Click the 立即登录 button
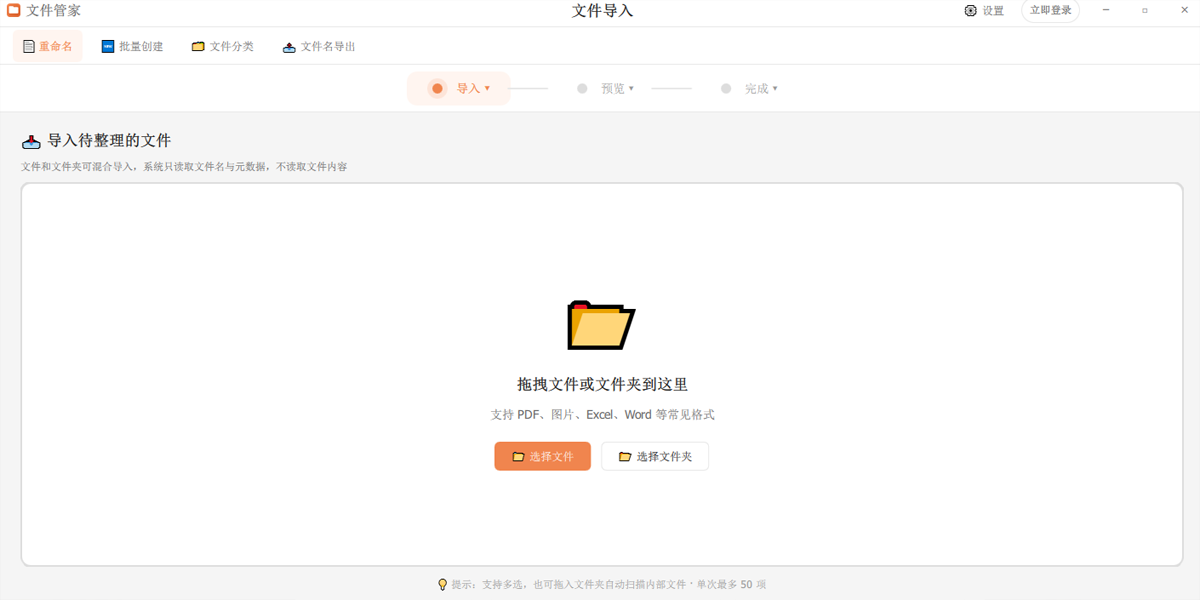Image resolution: width=1200 pixels, height=600 pixels. point(1050,11)
